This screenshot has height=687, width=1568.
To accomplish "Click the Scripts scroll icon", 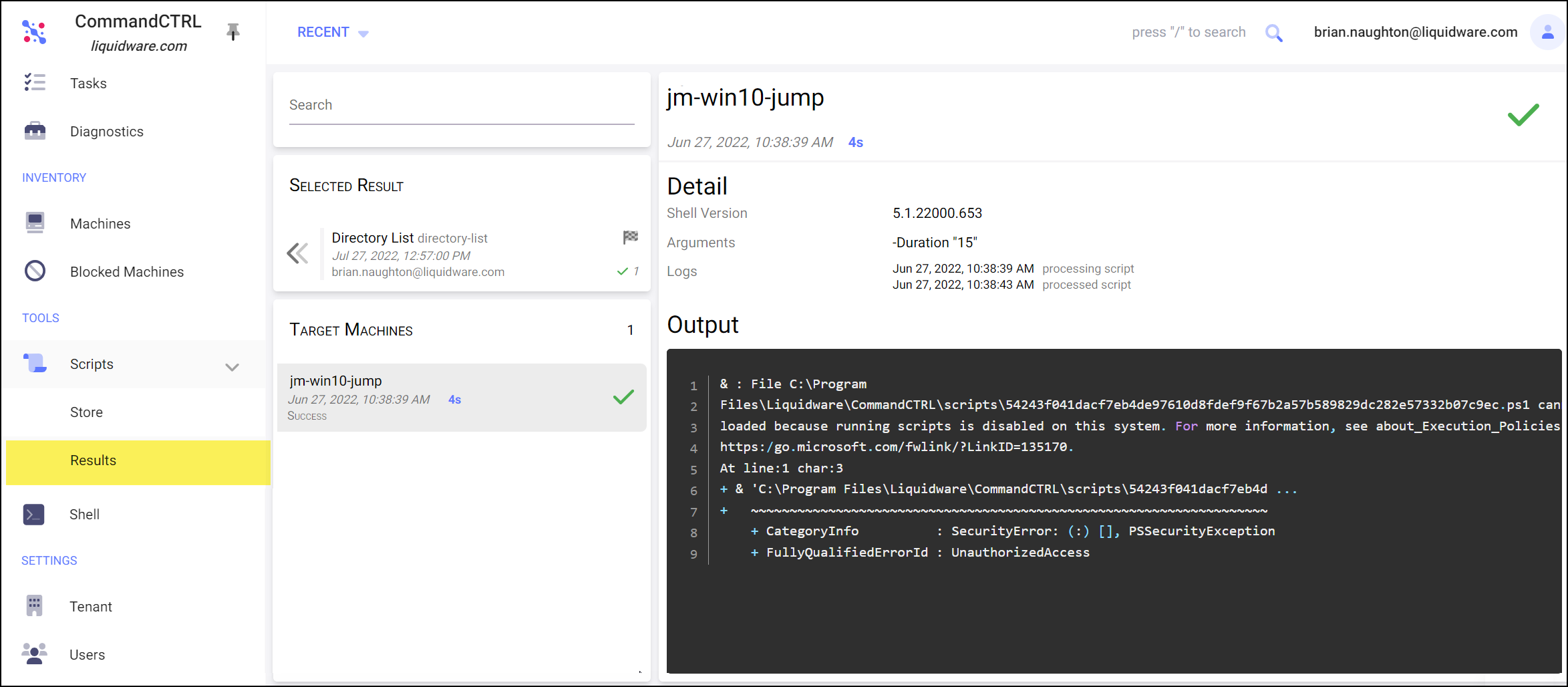I will point(35,363).
